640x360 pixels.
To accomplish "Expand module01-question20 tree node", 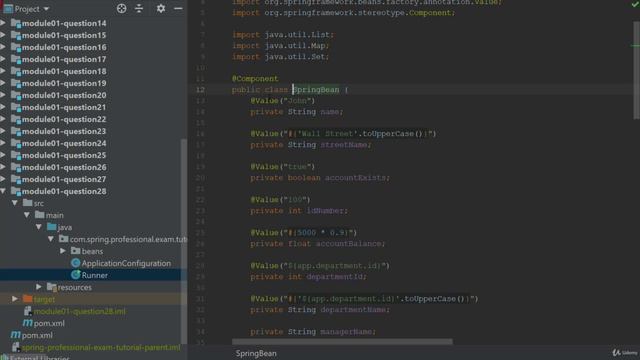I will 3,95.
